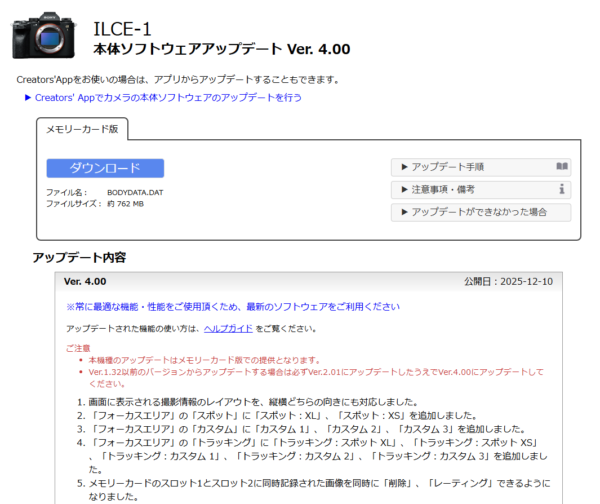Click 本体ソフトウェアアップデート Ver. 4.00 title
The height and width of the screenshot is (504, 600).
tap(222, 49)
